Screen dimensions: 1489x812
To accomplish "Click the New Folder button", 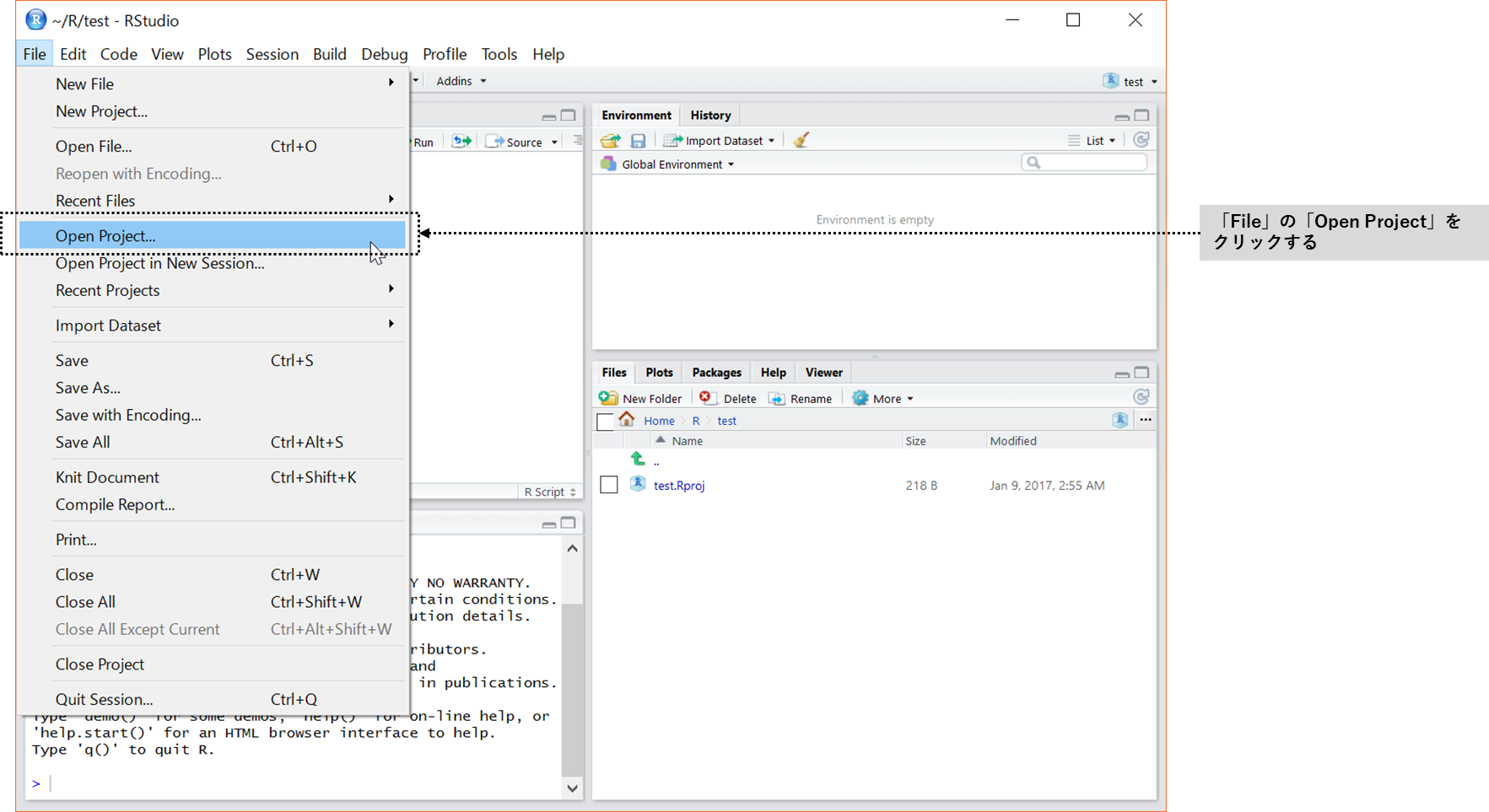I will [x=641, y=398].
